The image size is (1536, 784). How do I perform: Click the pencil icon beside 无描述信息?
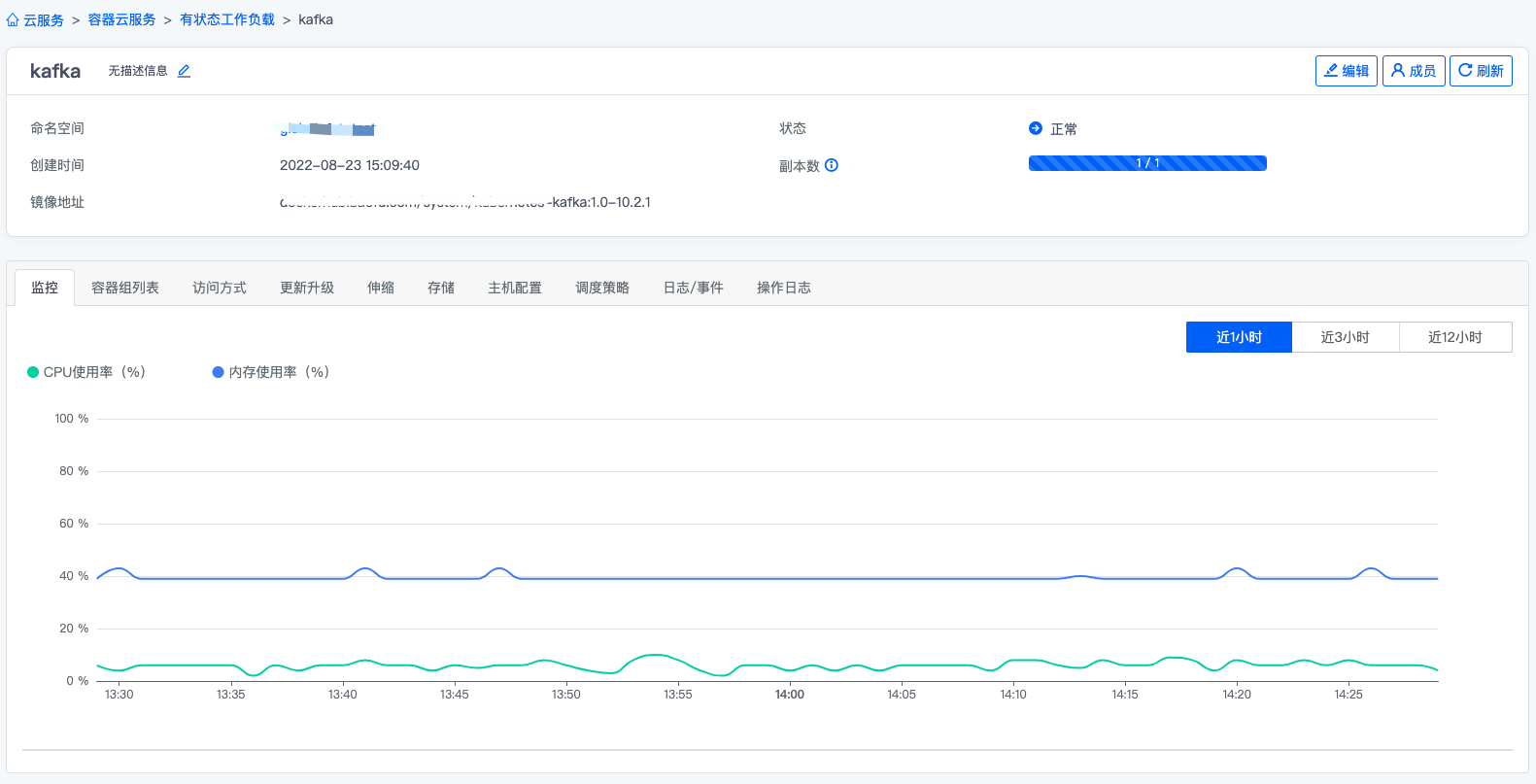pos(184,71)
